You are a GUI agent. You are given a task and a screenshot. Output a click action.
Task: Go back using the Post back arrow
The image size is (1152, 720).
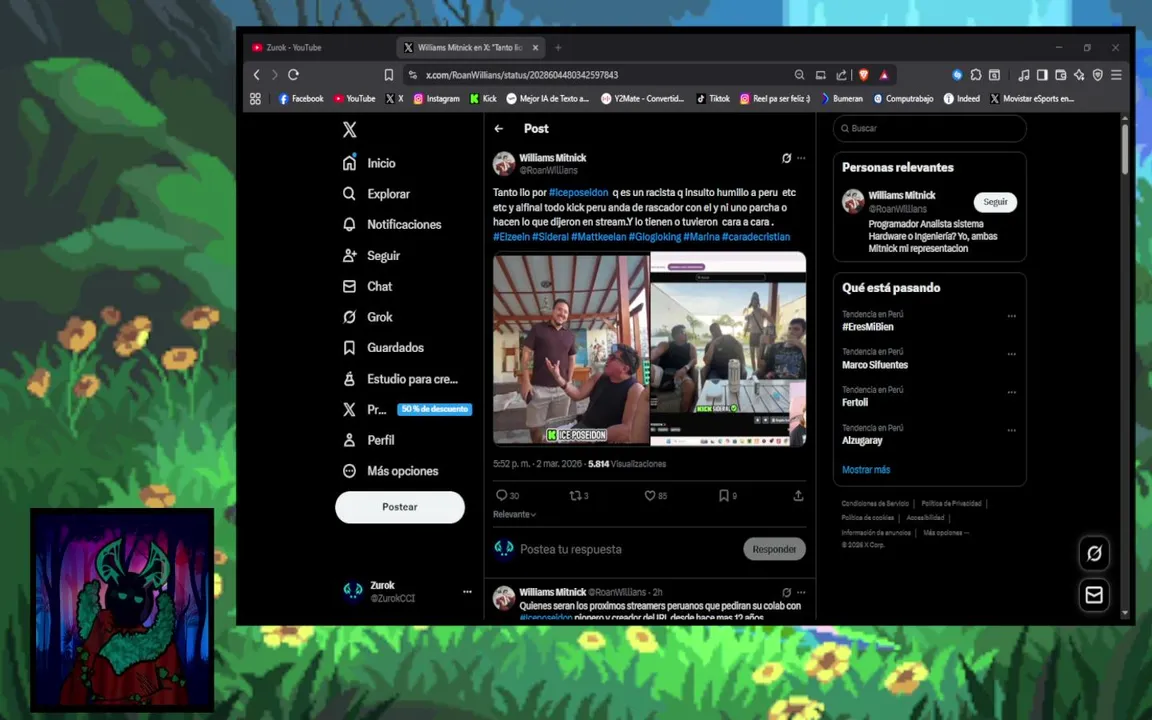[x=499, y=129]
